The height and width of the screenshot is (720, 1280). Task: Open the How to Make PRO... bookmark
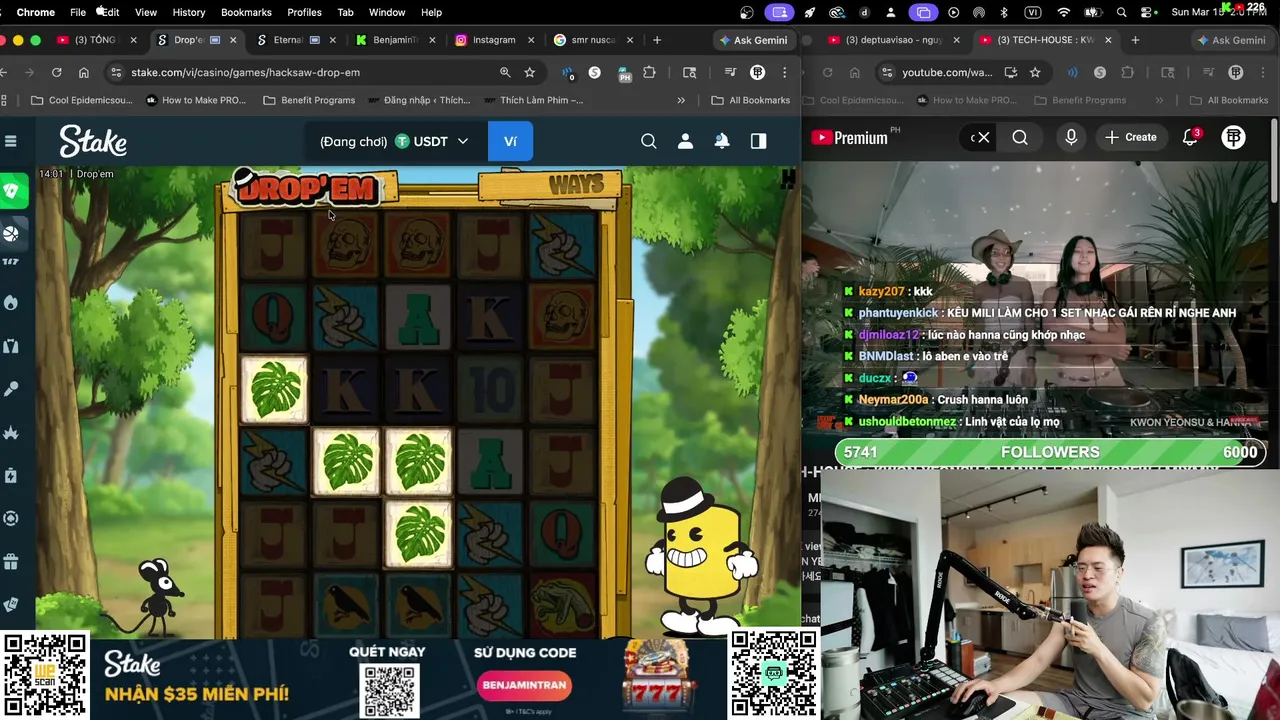coord(198,100)
